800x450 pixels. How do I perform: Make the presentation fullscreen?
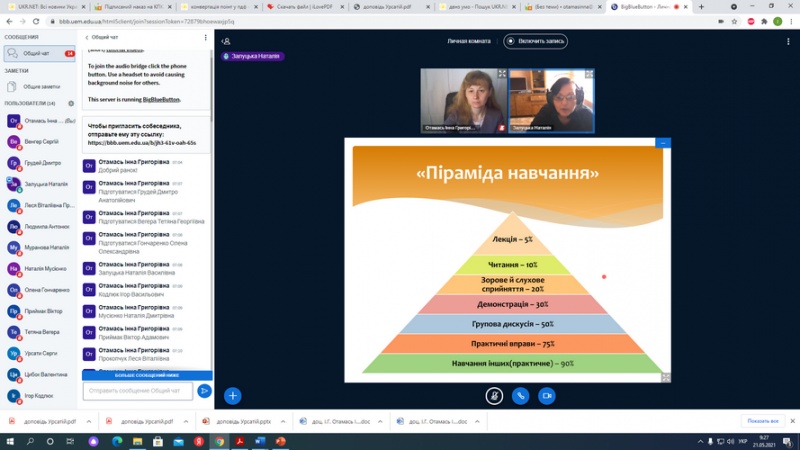666,378
